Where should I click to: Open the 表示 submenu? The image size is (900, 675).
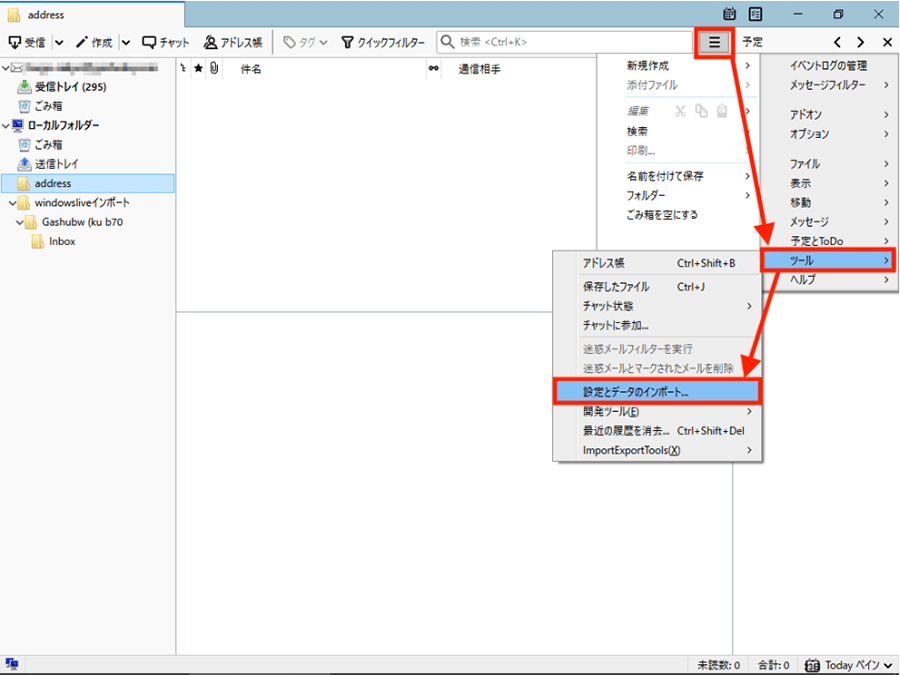(x=830, y=183)
